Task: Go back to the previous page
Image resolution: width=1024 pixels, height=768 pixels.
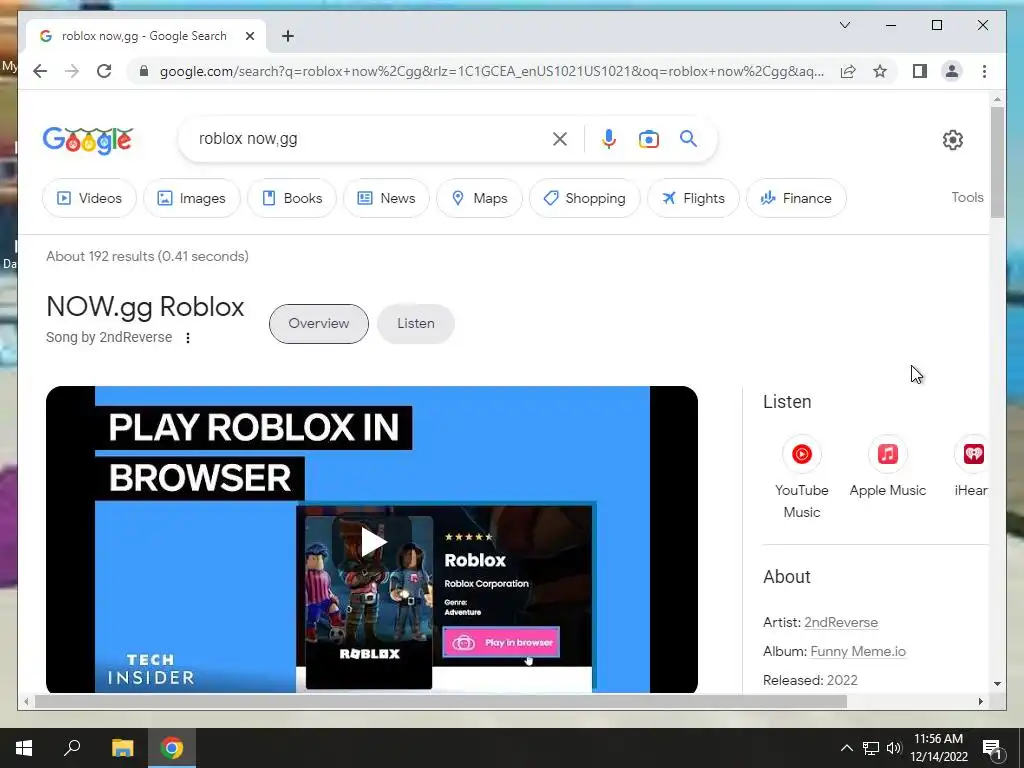Action: coord(40,71)
